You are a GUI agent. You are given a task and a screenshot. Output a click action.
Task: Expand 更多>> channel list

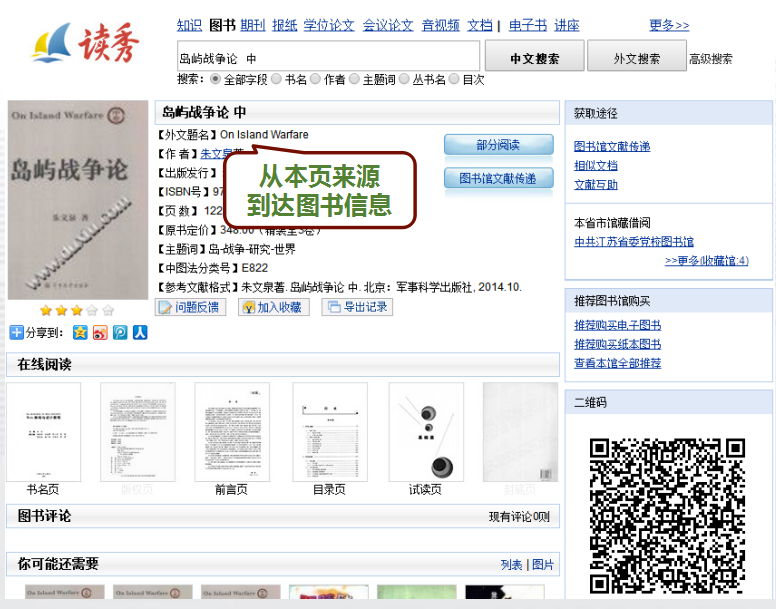pos(669,25)
